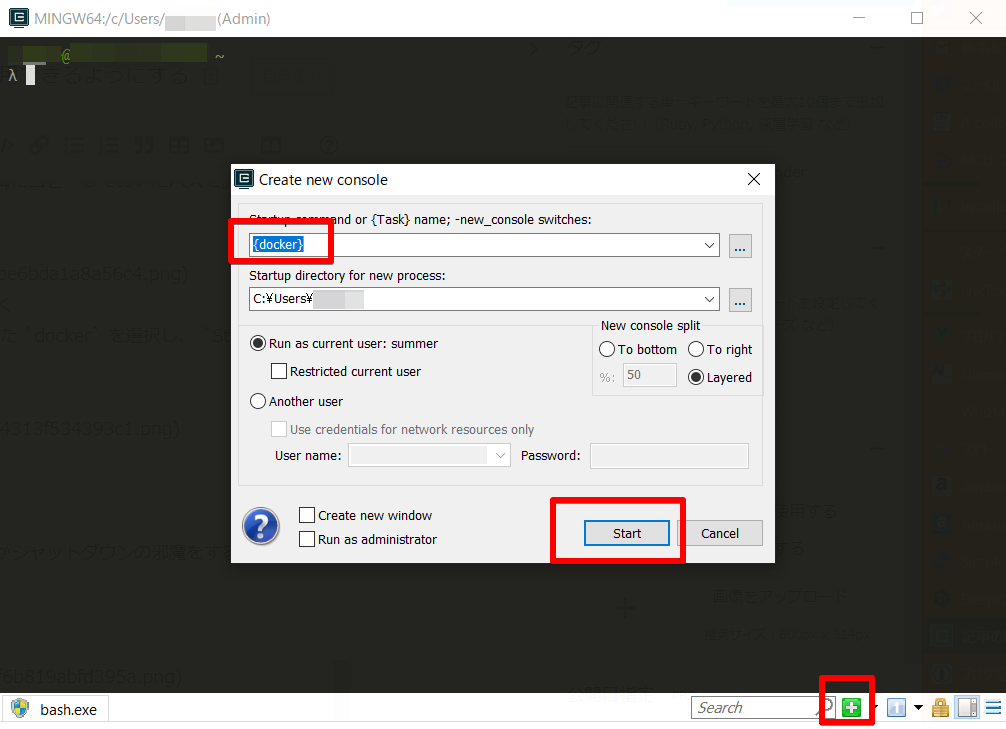Click the blue help question mark icon

[260, 526]
